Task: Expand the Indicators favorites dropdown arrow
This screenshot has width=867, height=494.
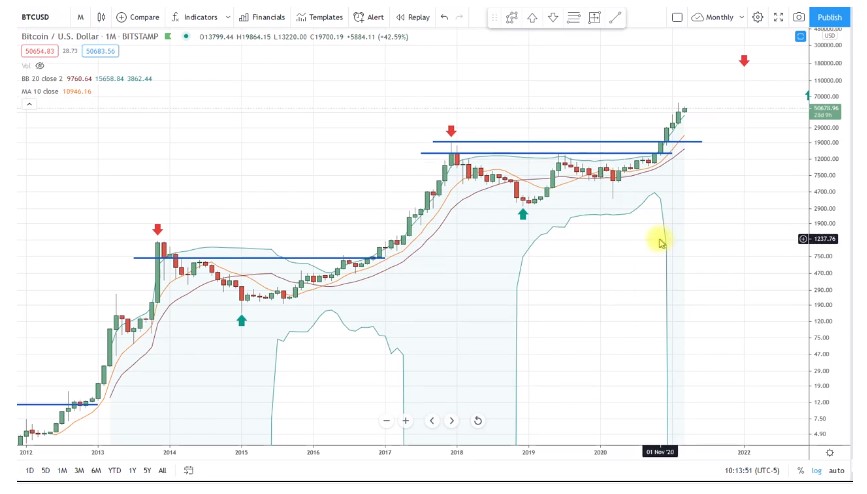Action: tap(228, 17)
